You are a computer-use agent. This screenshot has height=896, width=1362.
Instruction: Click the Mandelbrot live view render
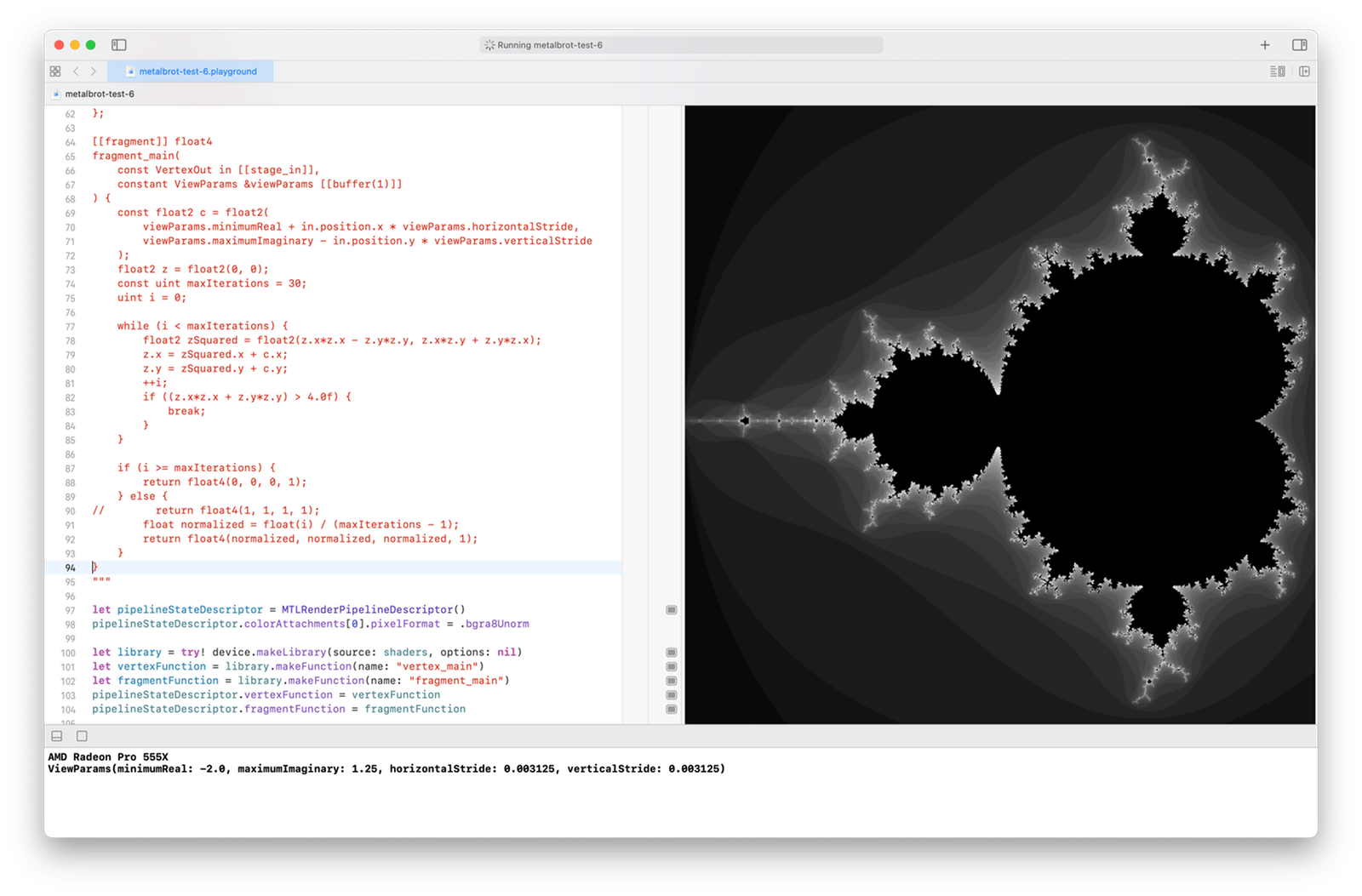tap(1000, 414)
